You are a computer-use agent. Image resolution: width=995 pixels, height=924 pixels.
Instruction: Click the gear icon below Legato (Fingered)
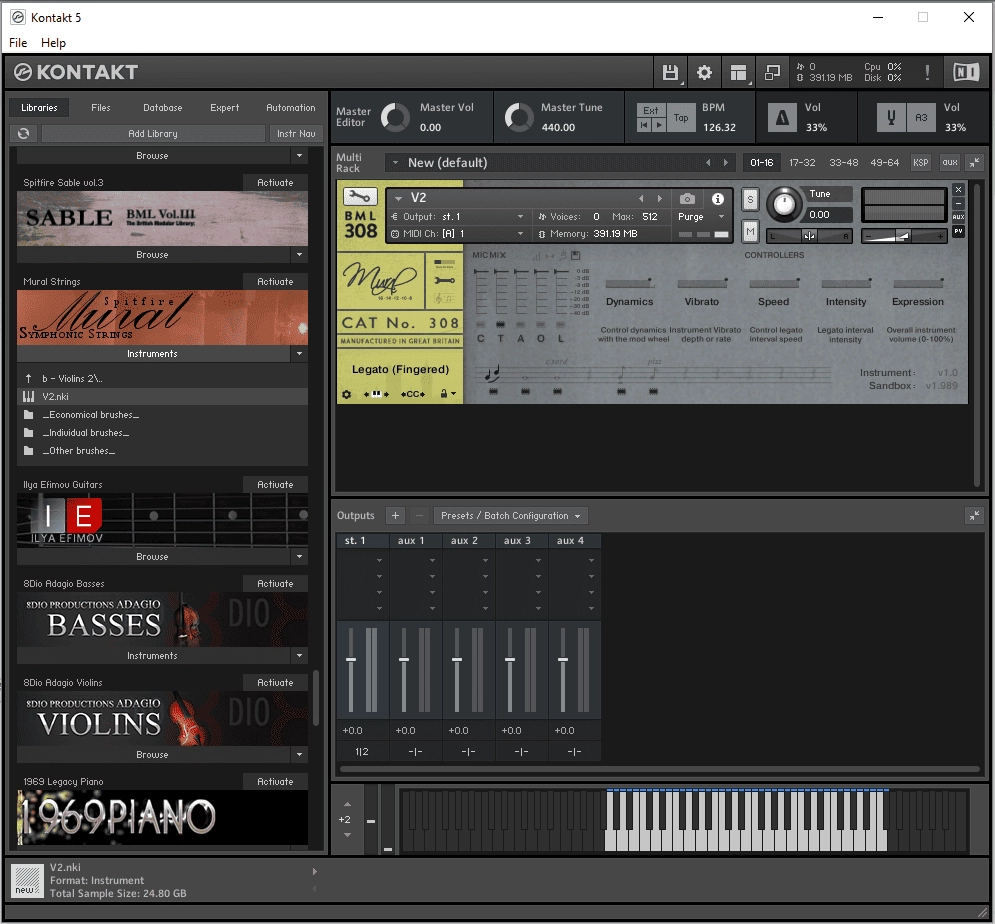346,394
